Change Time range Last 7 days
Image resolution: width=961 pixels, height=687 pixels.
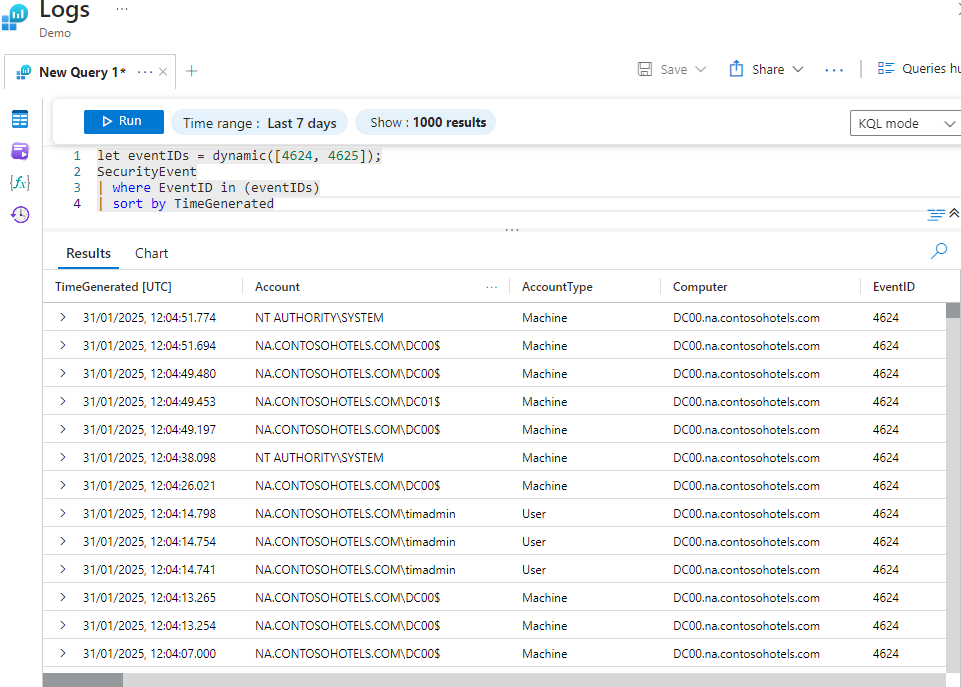tap(259, 123)
